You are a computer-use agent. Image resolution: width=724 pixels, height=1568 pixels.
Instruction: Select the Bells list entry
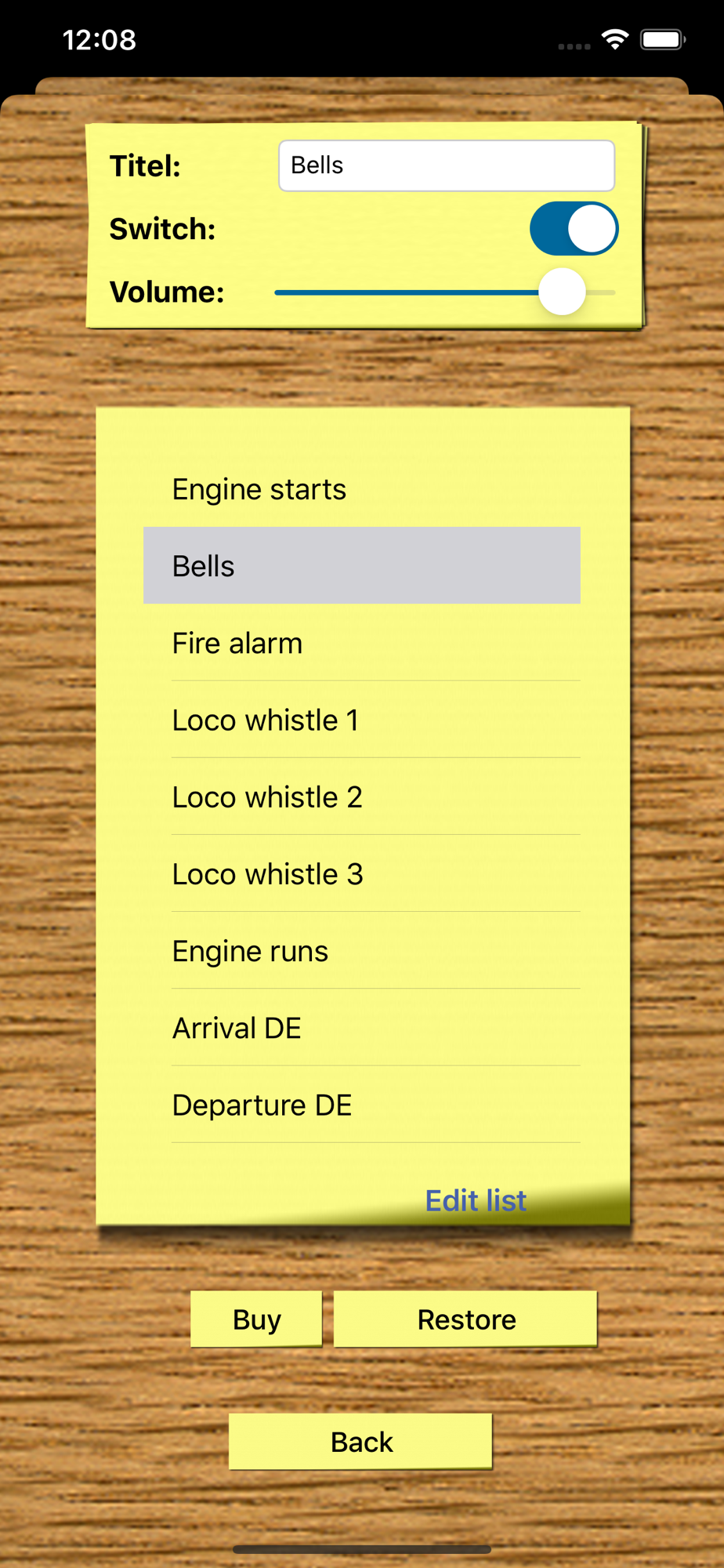pyautogui.click(x=362, y=565)
